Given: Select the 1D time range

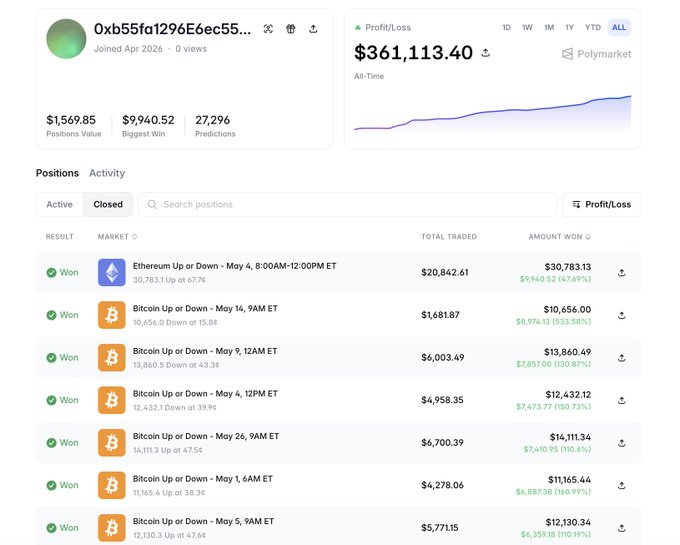Looking at the screenshot, I should click(506, 27).
